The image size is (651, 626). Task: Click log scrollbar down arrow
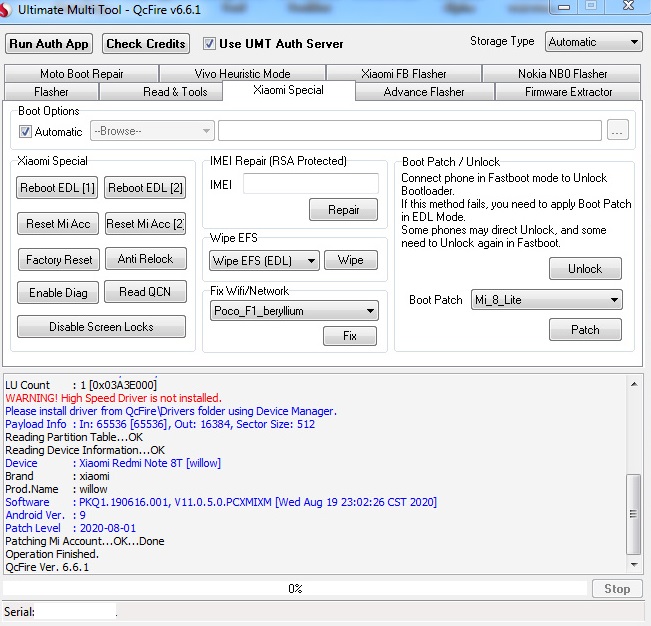634,565
